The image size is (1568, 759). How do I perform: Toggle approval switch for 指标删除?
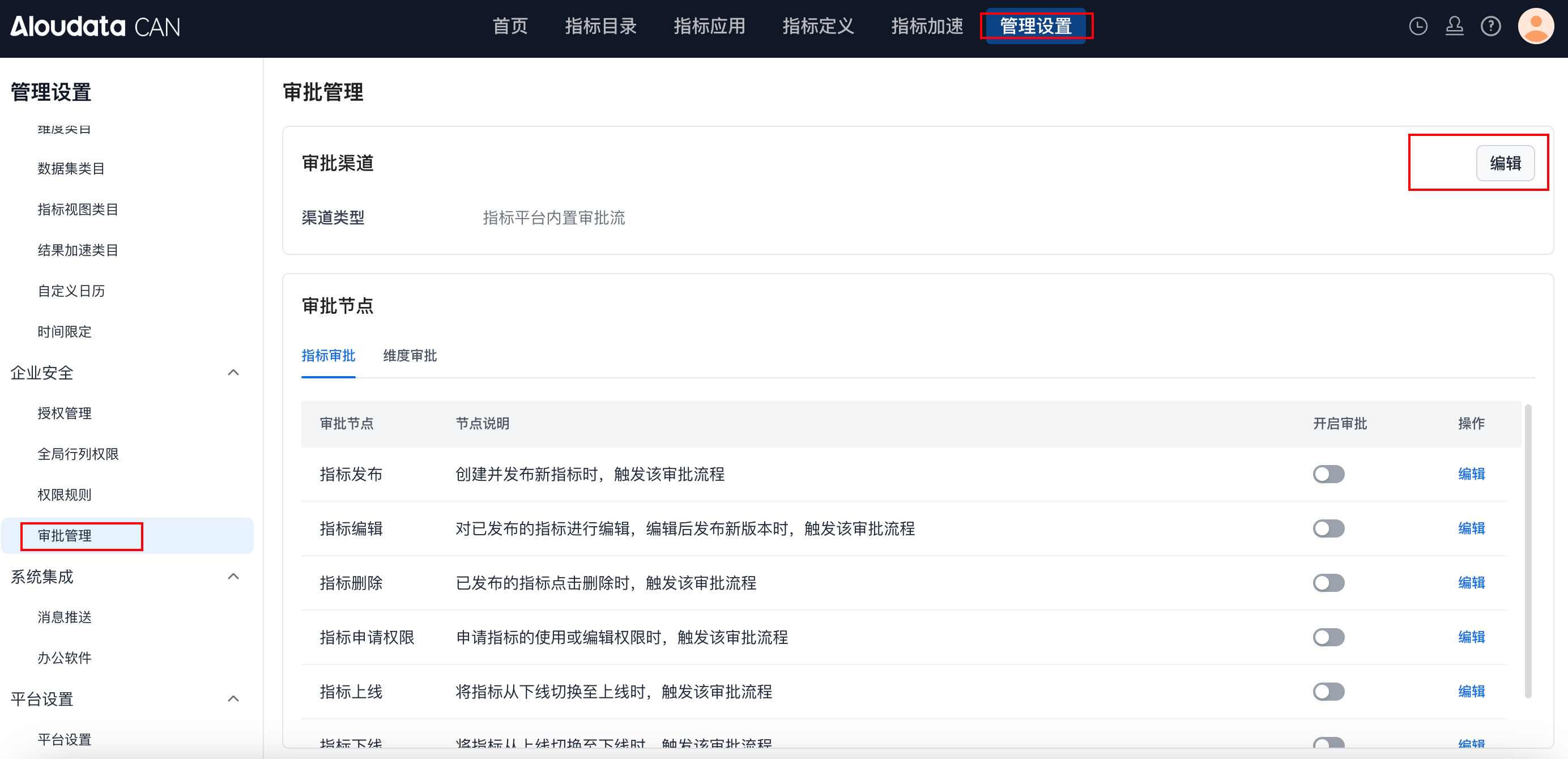(x=1328, y=582)
